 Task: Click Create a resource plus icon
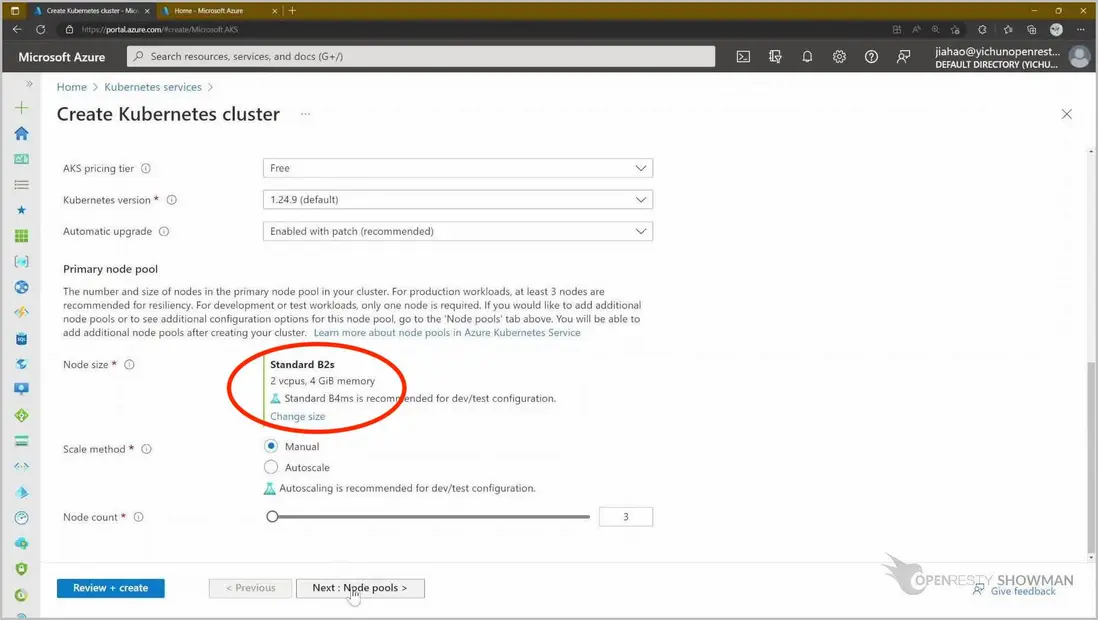click(22, 107)
